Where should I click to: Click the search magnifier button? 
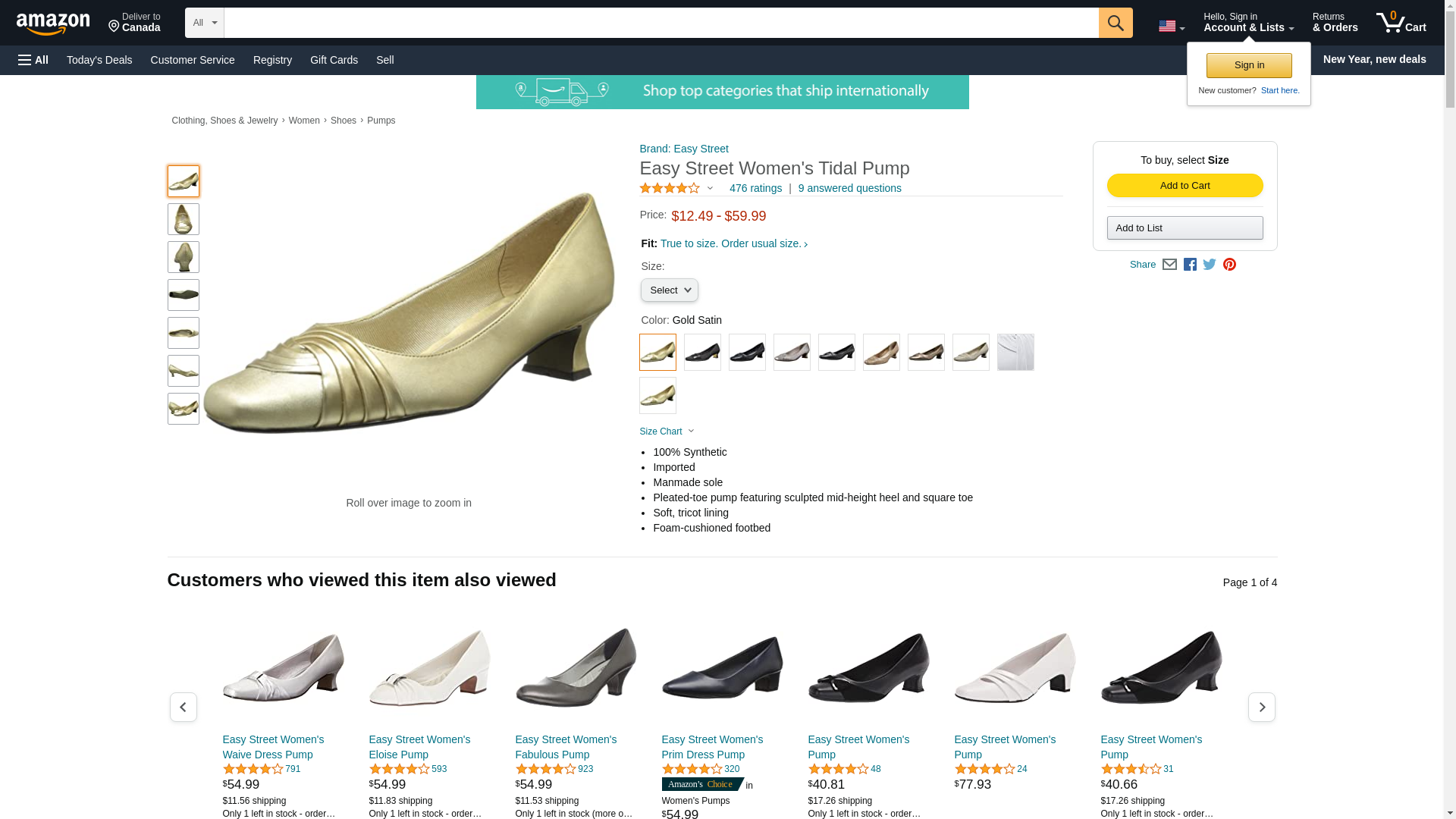click(x=1115, y=23)
